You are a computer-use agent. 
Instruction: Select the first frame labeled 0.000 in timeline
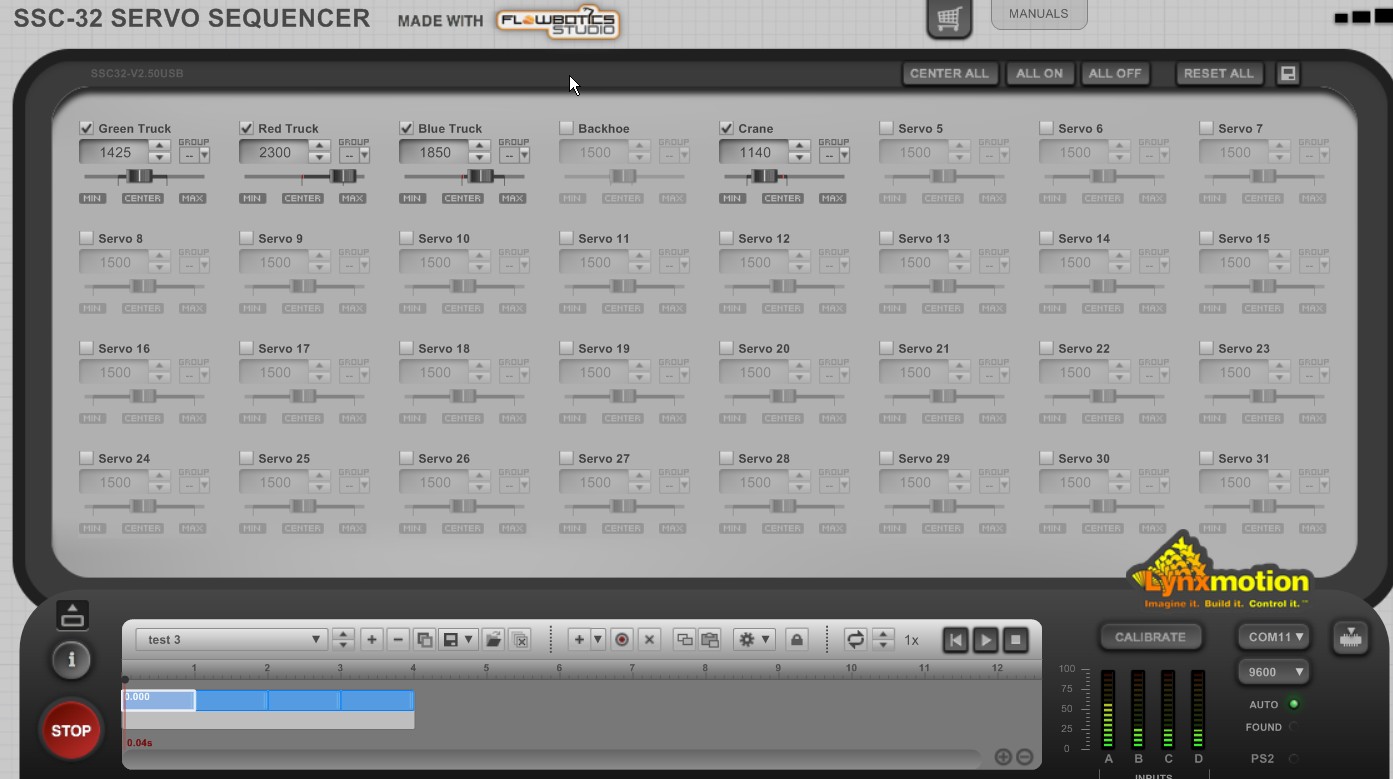[x=159, y=700]
